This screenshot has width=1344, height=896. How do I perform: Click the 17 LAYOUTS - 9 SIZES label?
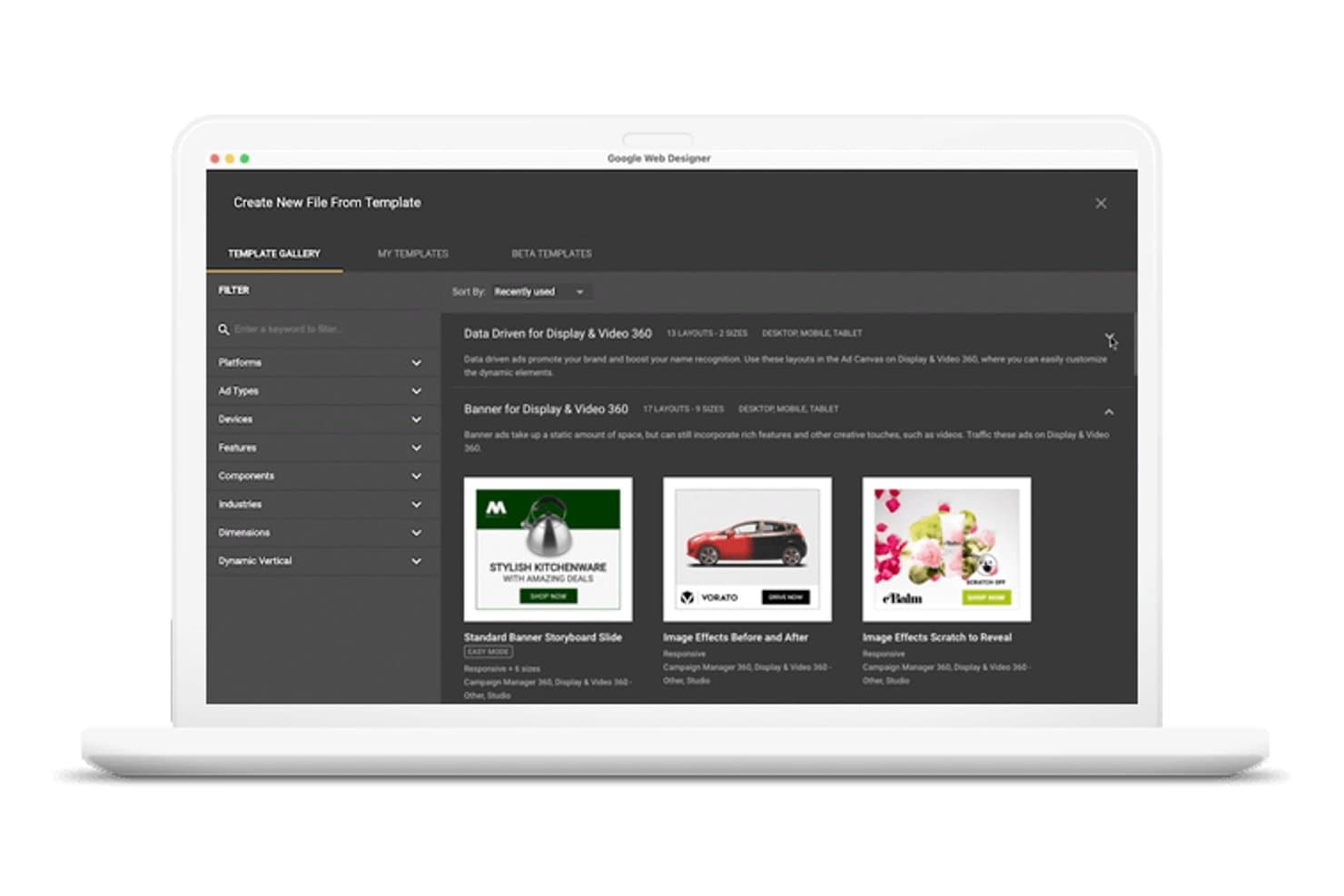coord(683,409)
